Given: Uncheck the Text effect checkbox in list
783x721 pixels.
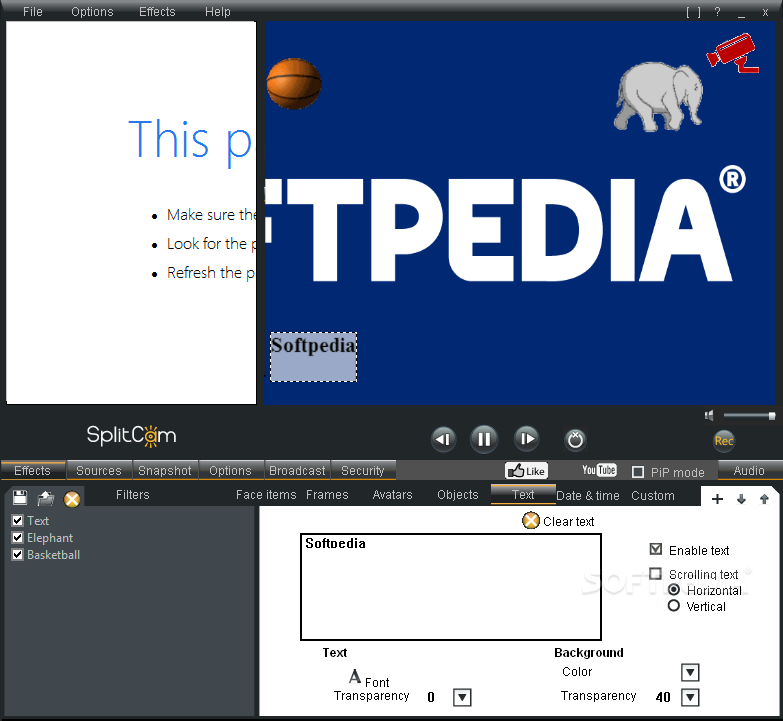Looking at the screenshot, I should pos(17,520).
